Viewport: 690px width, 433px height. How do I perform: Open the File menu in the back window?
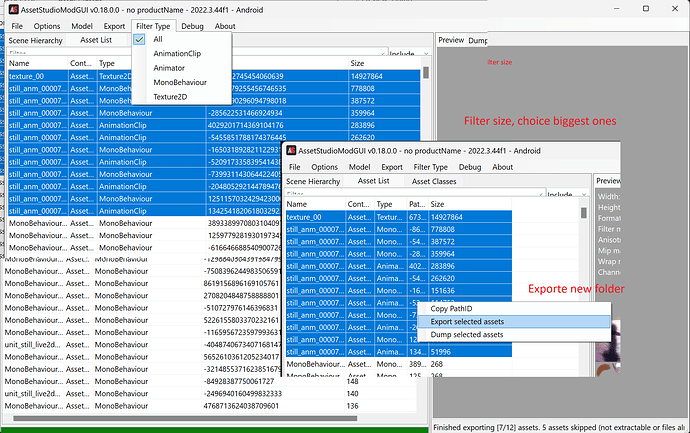pos(17,26)
